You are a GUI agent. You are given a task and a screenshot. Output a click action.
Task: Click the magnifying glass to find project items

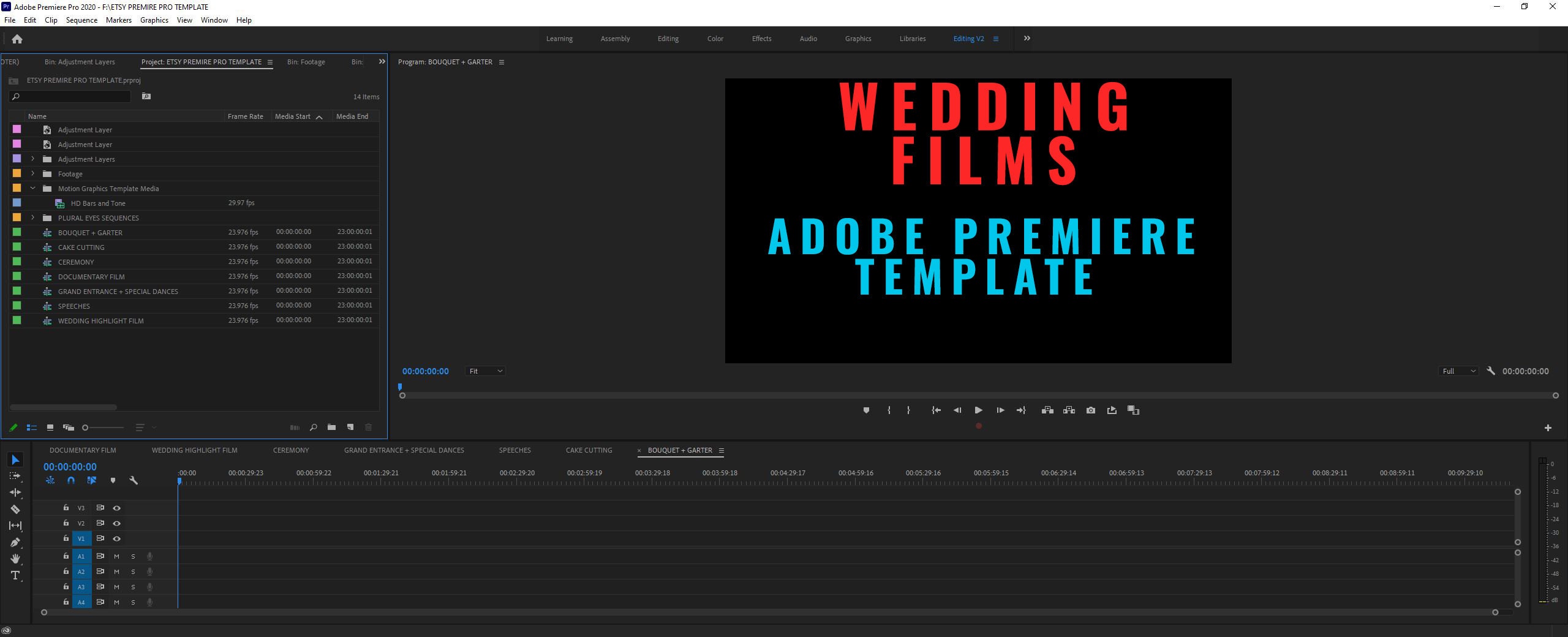[312, 428]
